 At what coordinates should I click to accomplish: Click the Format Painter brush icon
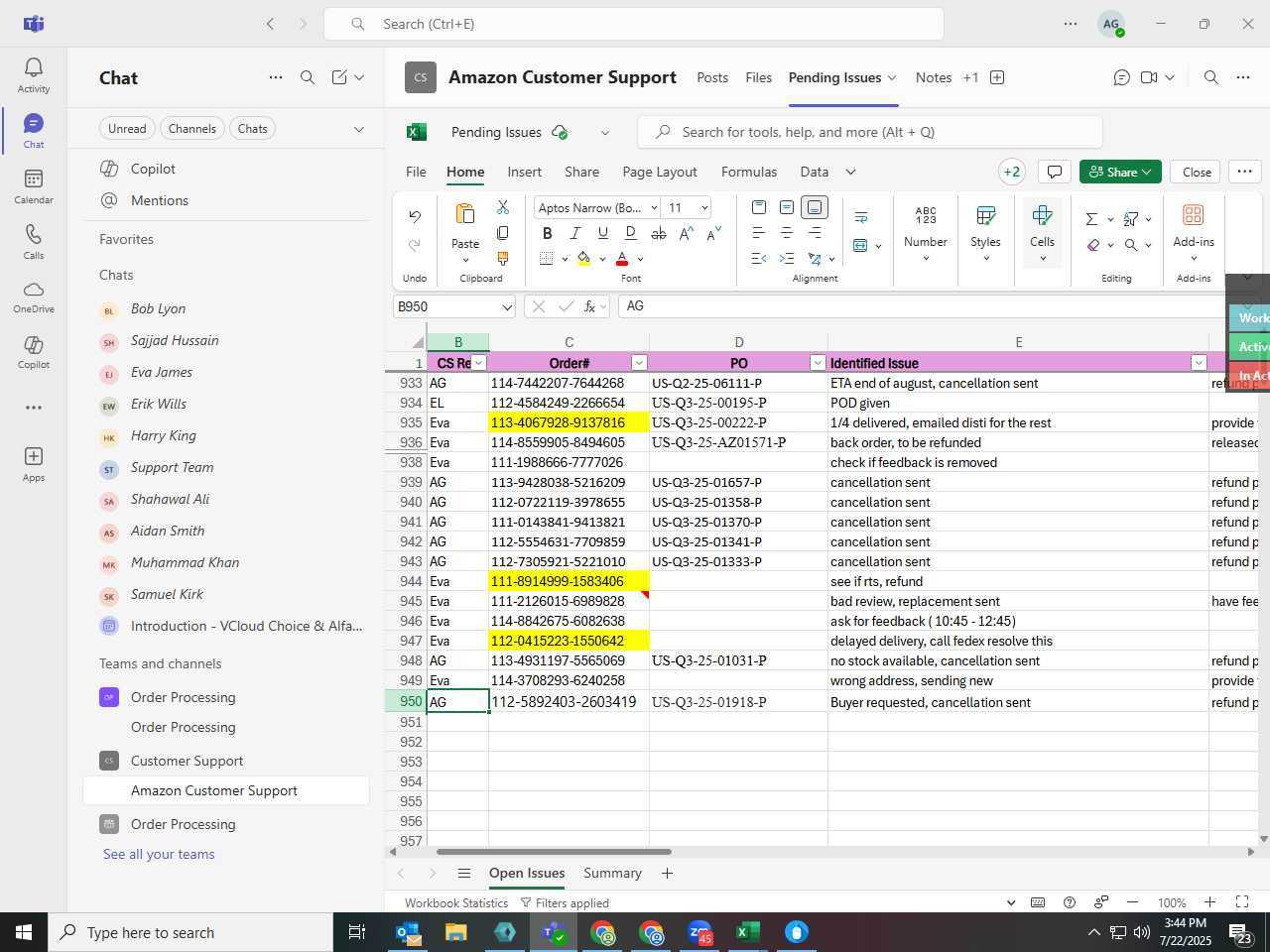(503, 258)
